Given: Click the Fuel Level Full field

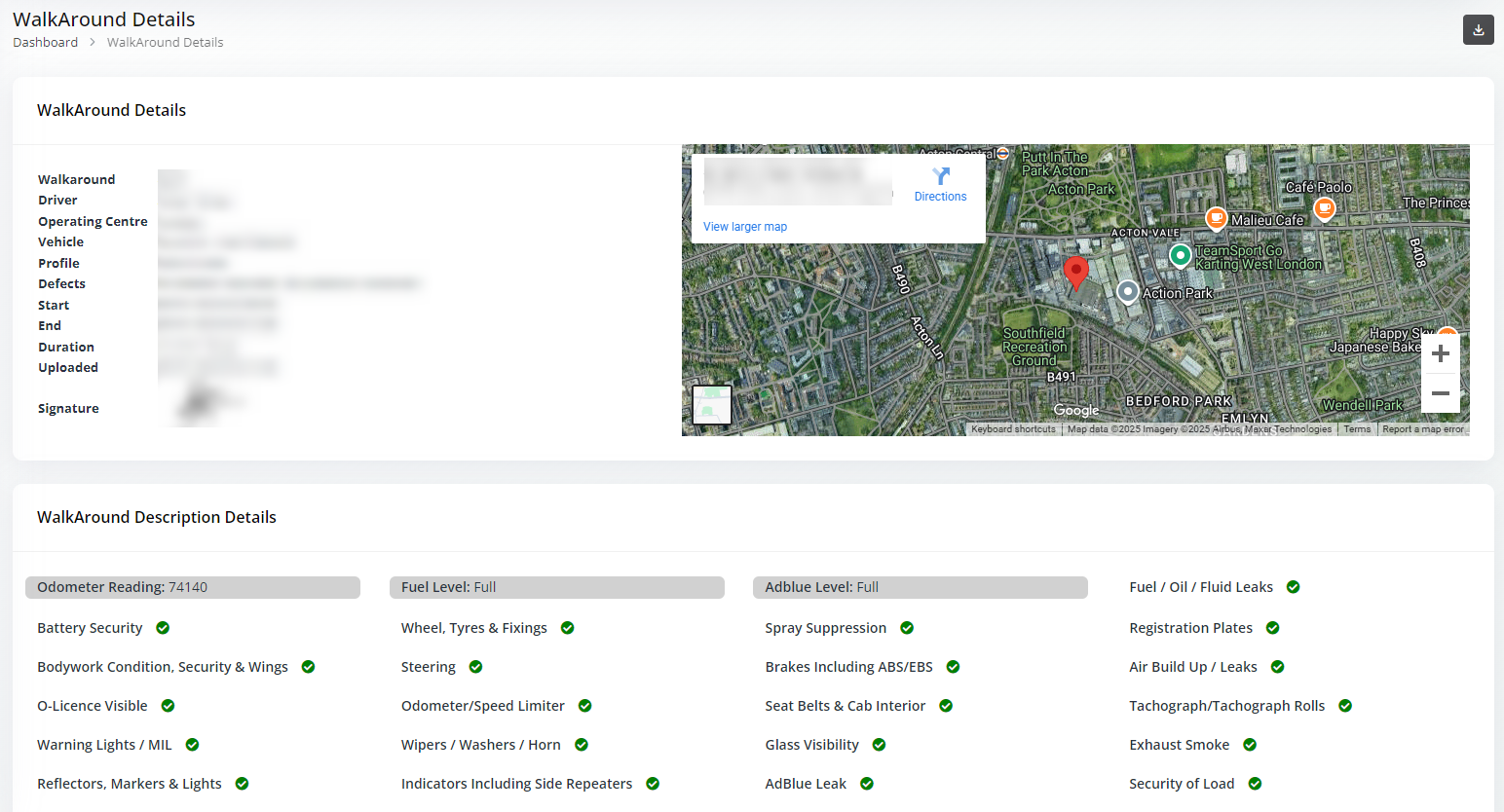Looking at the screenshot, I should [x=556, y=587].
